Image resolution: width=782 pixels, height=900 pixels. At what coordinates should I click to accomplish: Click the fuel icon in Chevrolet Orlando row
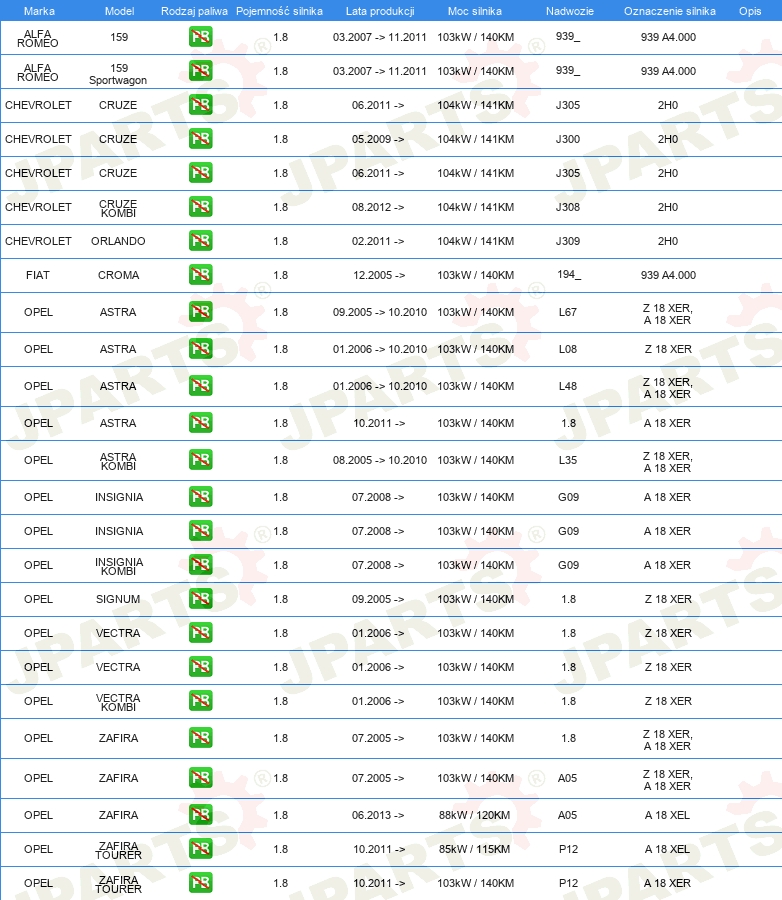click(x=200, y=240)
